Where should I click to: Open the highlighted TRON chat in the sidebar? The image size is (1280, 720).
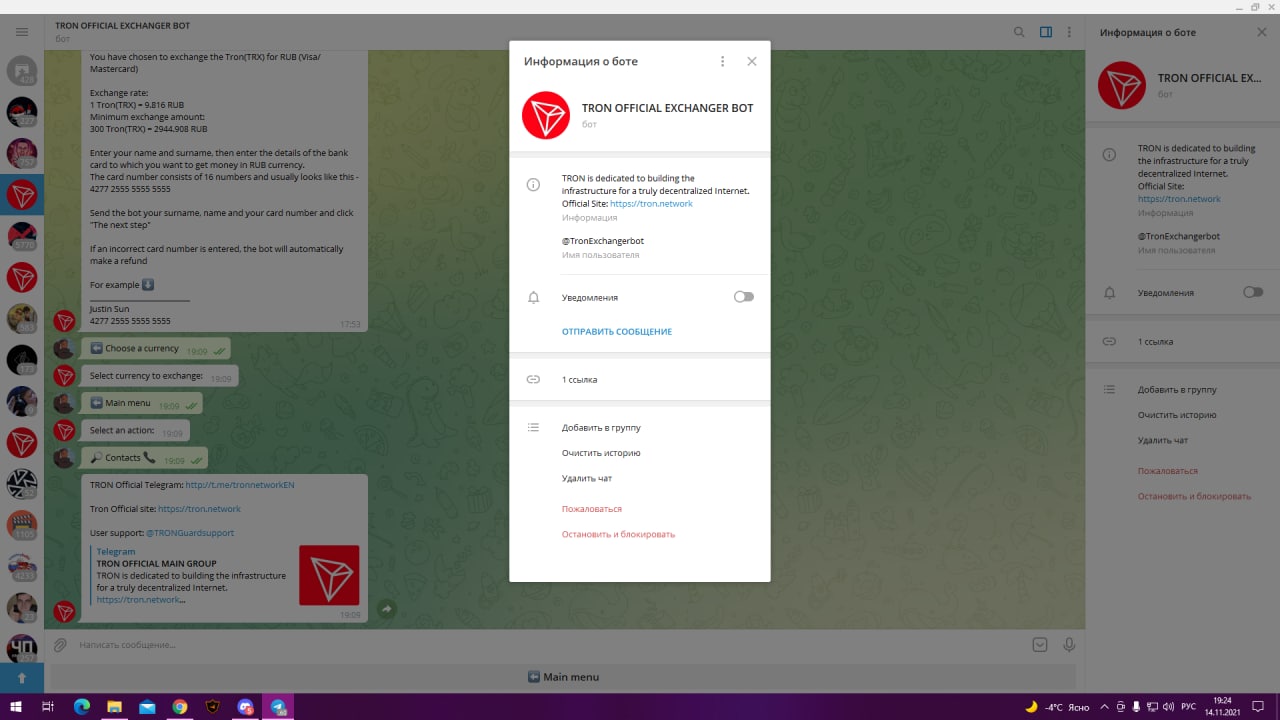pyautogui.click(x=22, y=196)
